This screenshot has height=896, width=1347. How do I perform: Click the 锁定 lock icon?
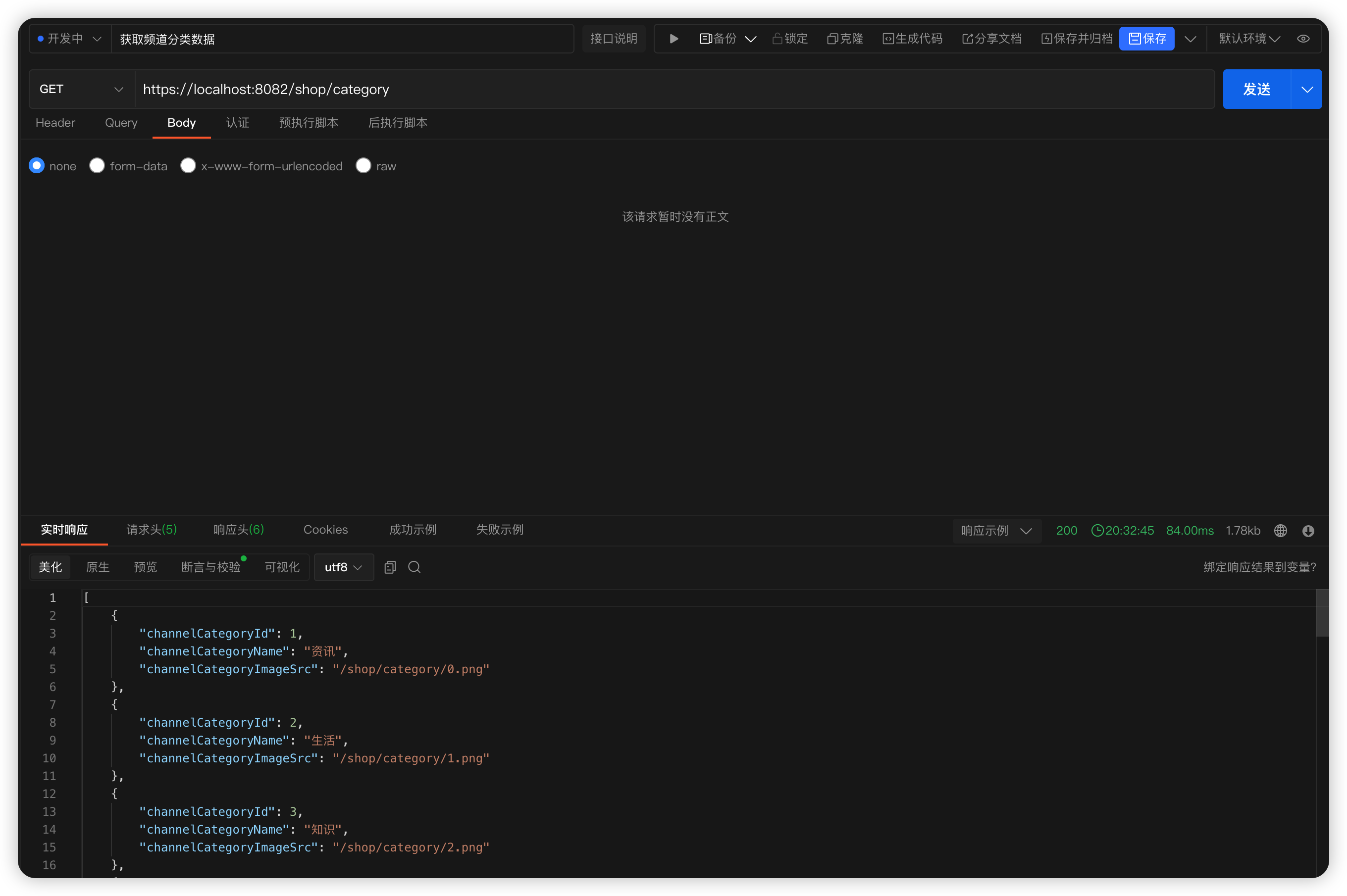coord(777,39)
